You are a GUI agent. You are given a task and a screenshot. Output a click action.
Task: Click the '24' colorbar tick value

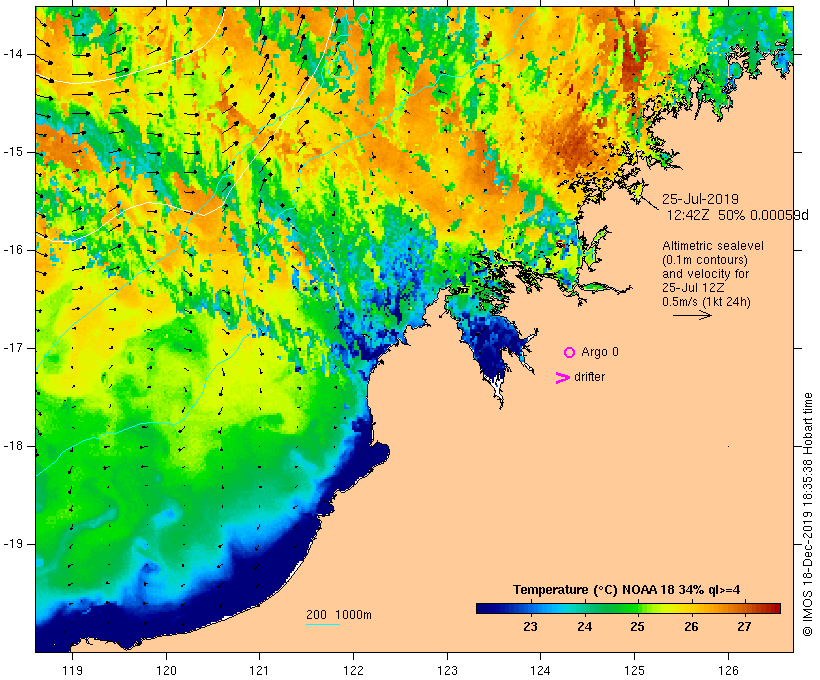pos(584,627)
